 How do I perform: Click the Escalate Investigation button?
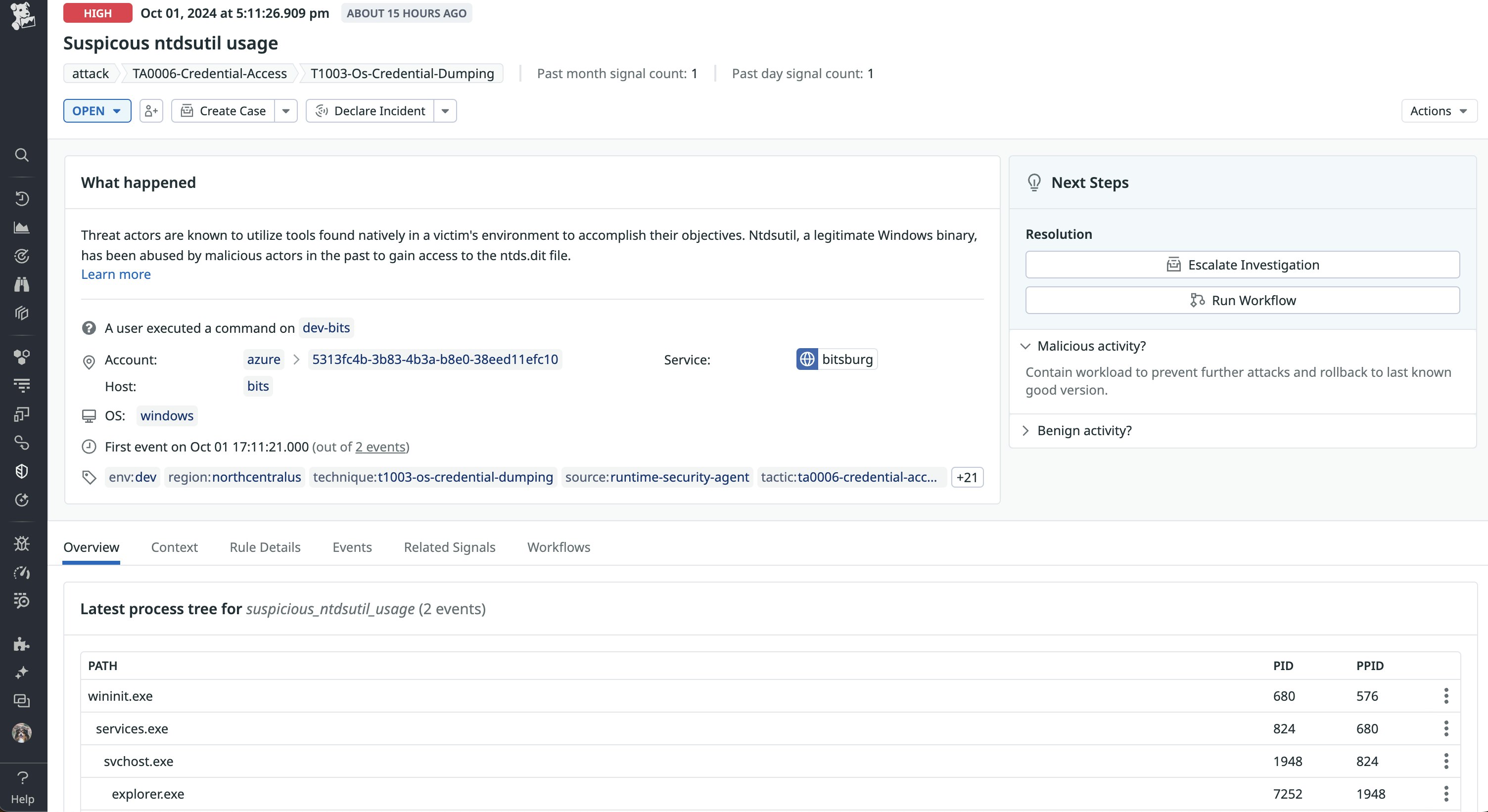pos(1242,265)
